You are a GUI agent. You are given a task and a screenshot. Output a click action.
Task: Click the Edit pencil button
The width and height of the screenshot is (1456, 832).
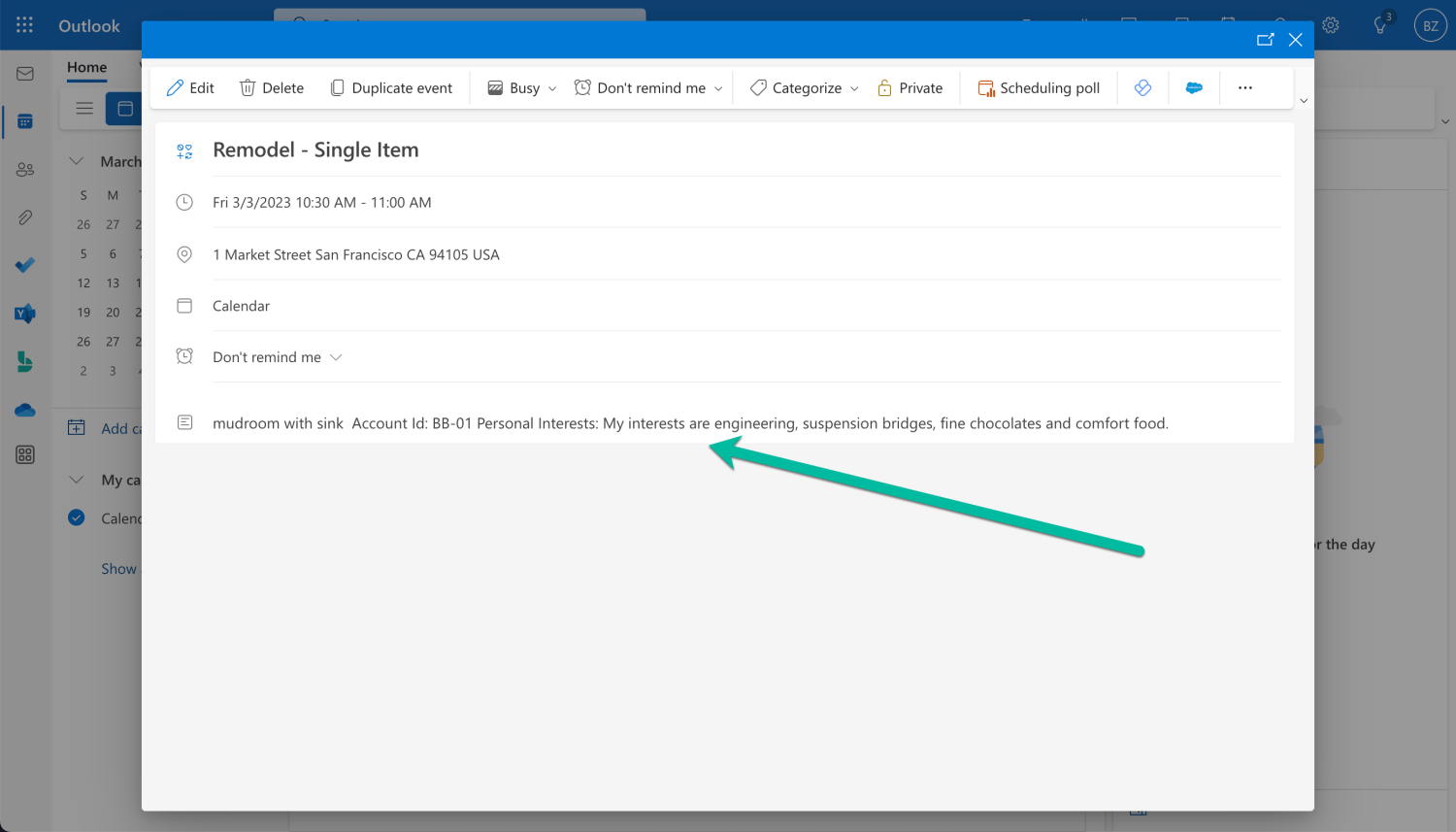(x=190, y=88)
